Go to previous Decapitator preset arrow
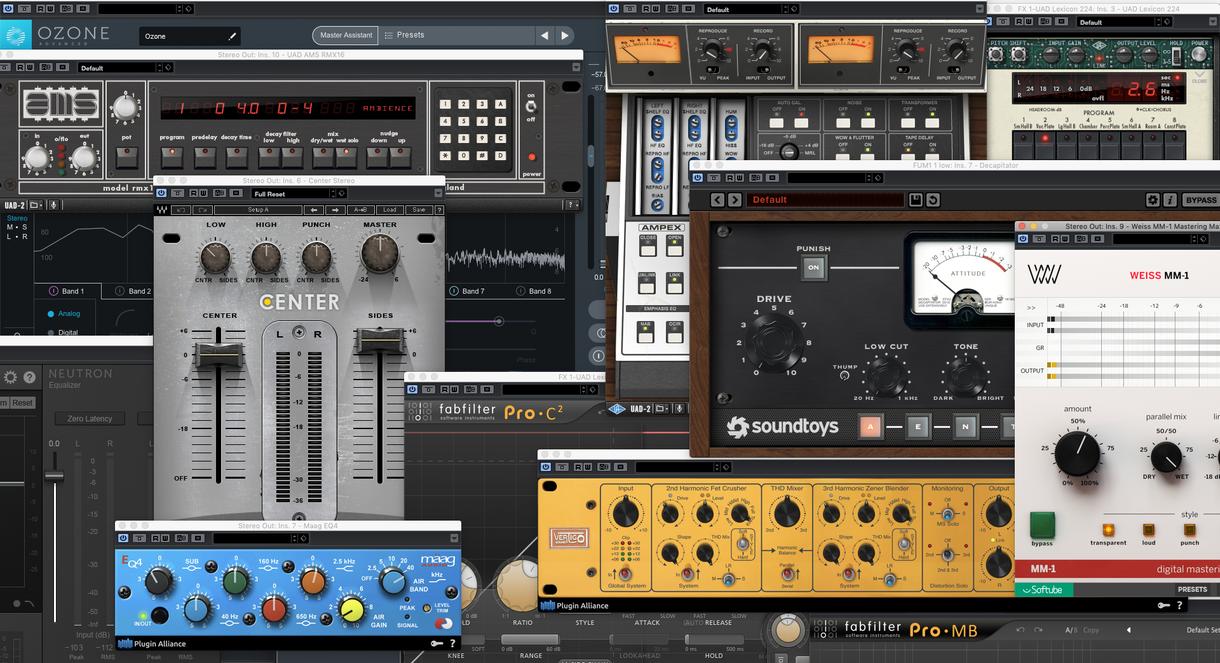 (x=717, y=200)
